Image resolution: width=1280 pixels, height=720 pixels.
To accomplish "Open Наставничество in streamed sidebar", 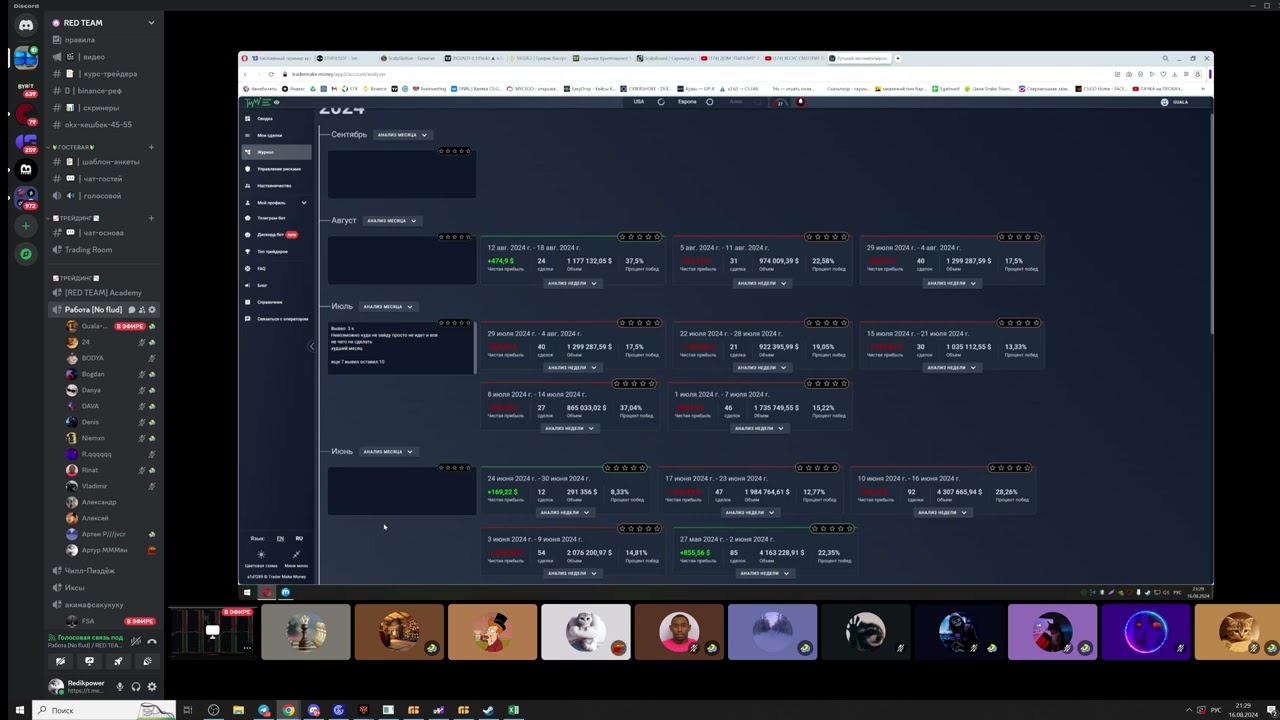I will point(275,186).
